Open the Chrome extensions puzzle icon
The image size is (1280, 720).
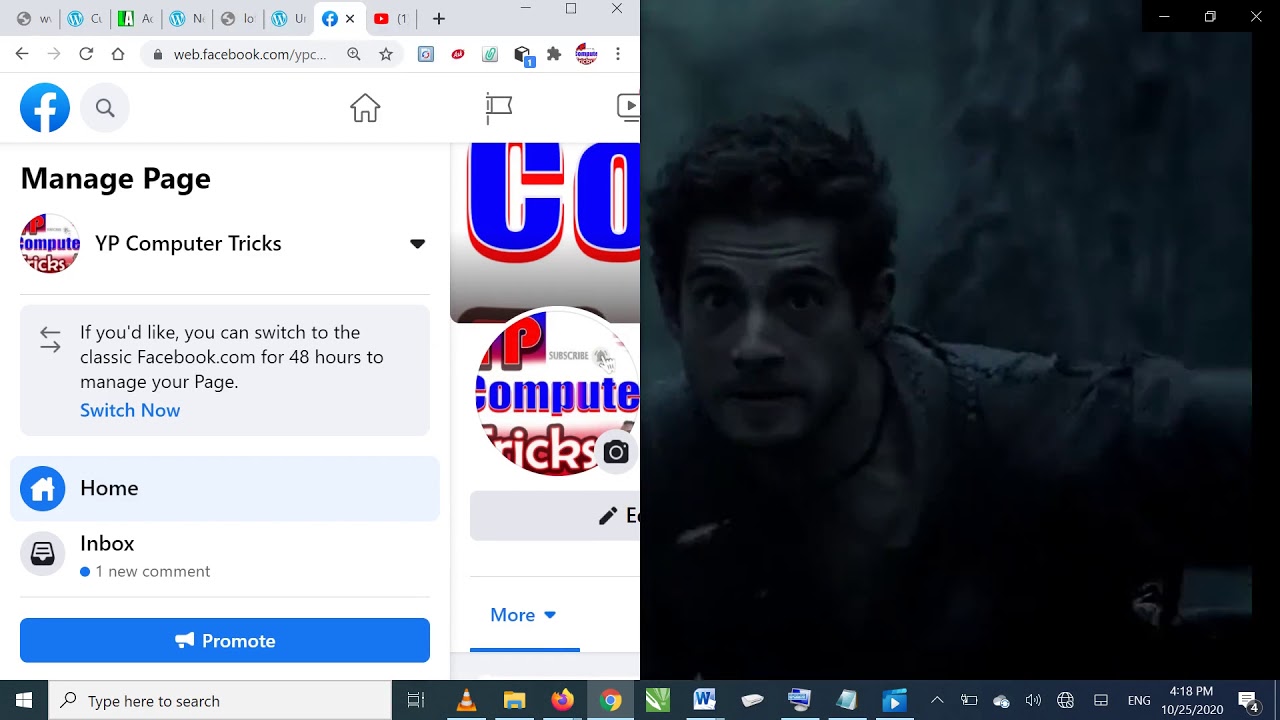(x=554, y=54)
